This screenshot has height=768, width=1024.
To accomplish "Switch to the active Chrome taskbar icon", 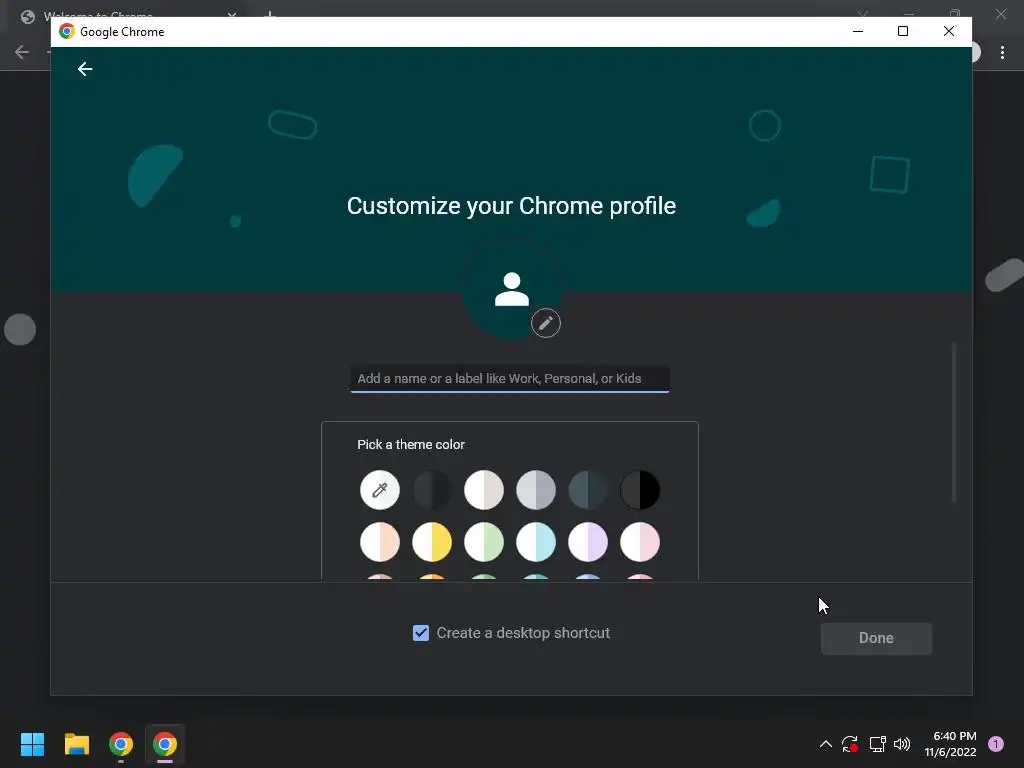I will 165,744.
